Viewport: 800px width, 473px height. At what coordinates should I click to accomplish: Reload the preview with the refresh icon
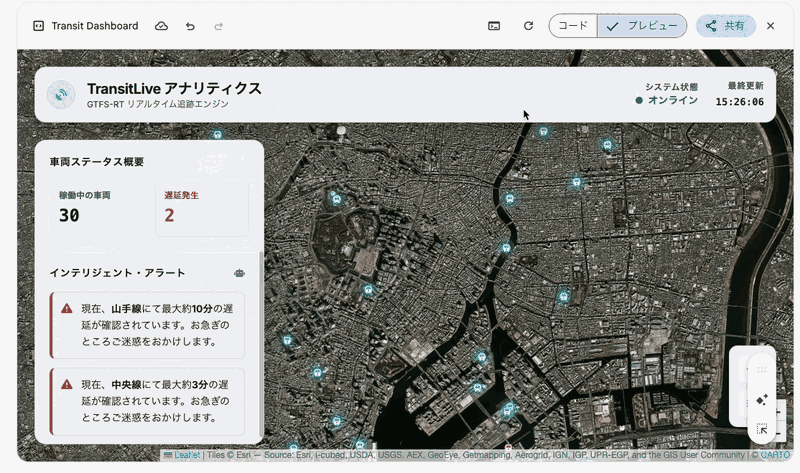click(x=529, y=26)
